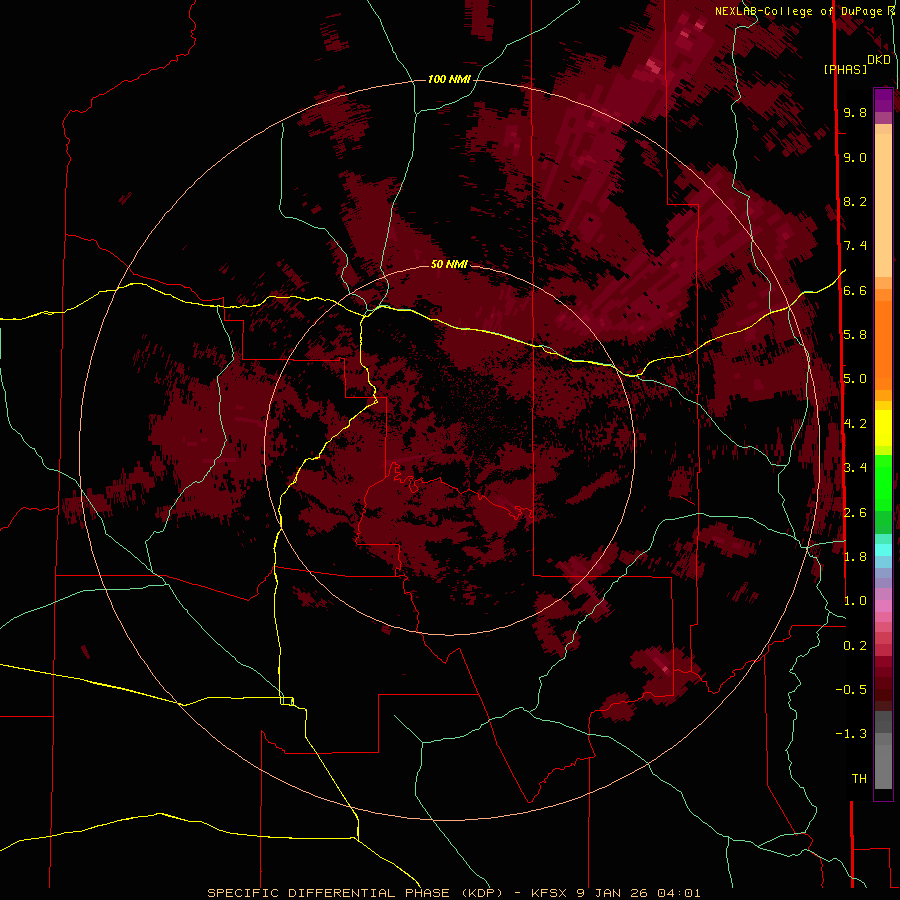Viewport: 900px width, 900px height.
Task: Click the KDP caption text at the bottom
Action: (453, 893)
